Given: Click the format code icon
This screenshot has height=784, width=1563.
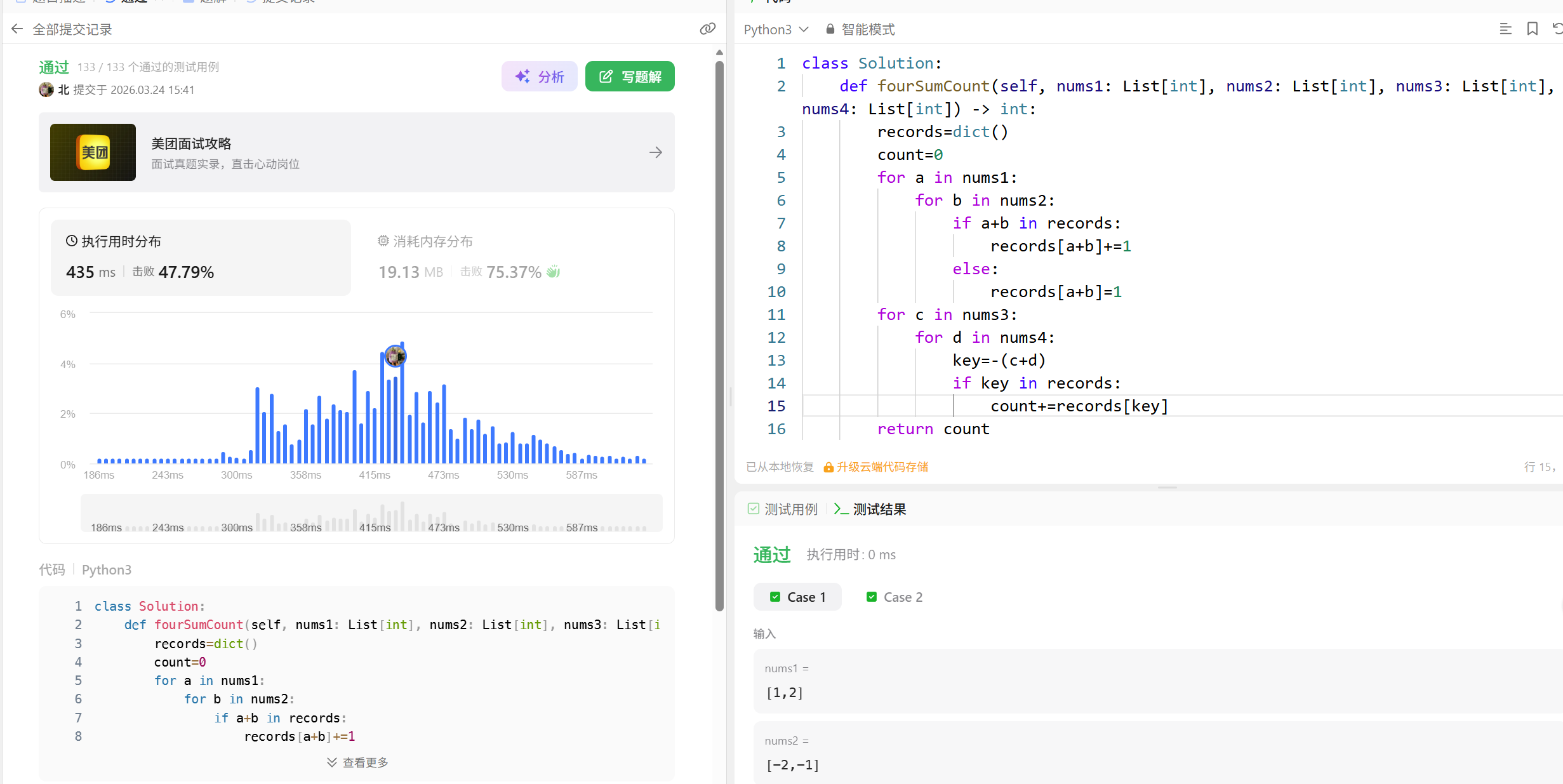Looking at the screenshot, I should tap(1505, 29).
